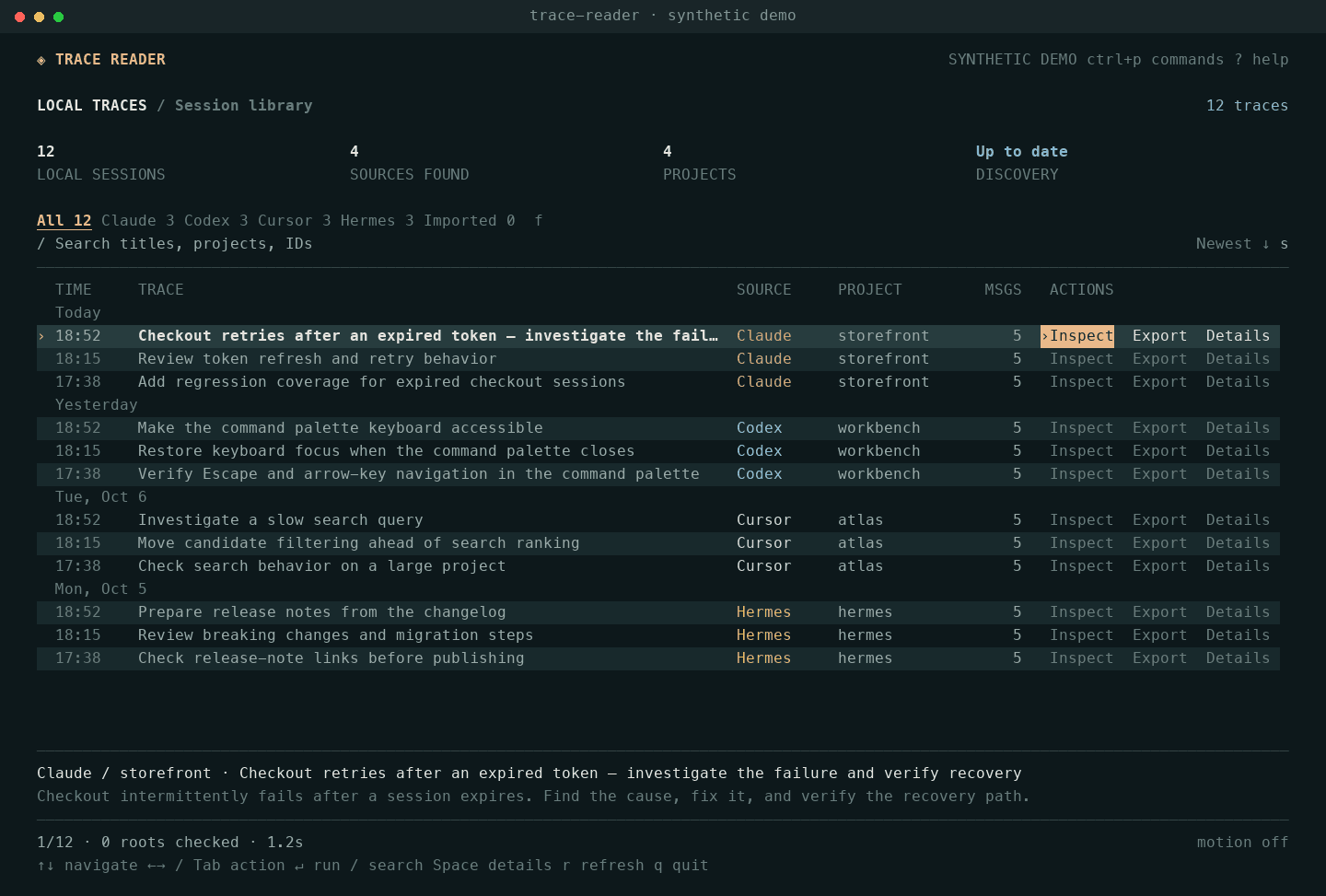Click the LOCAL TRACES breadcrumb
Viewport: 1326px width, 896px height.
pos(92,106)
